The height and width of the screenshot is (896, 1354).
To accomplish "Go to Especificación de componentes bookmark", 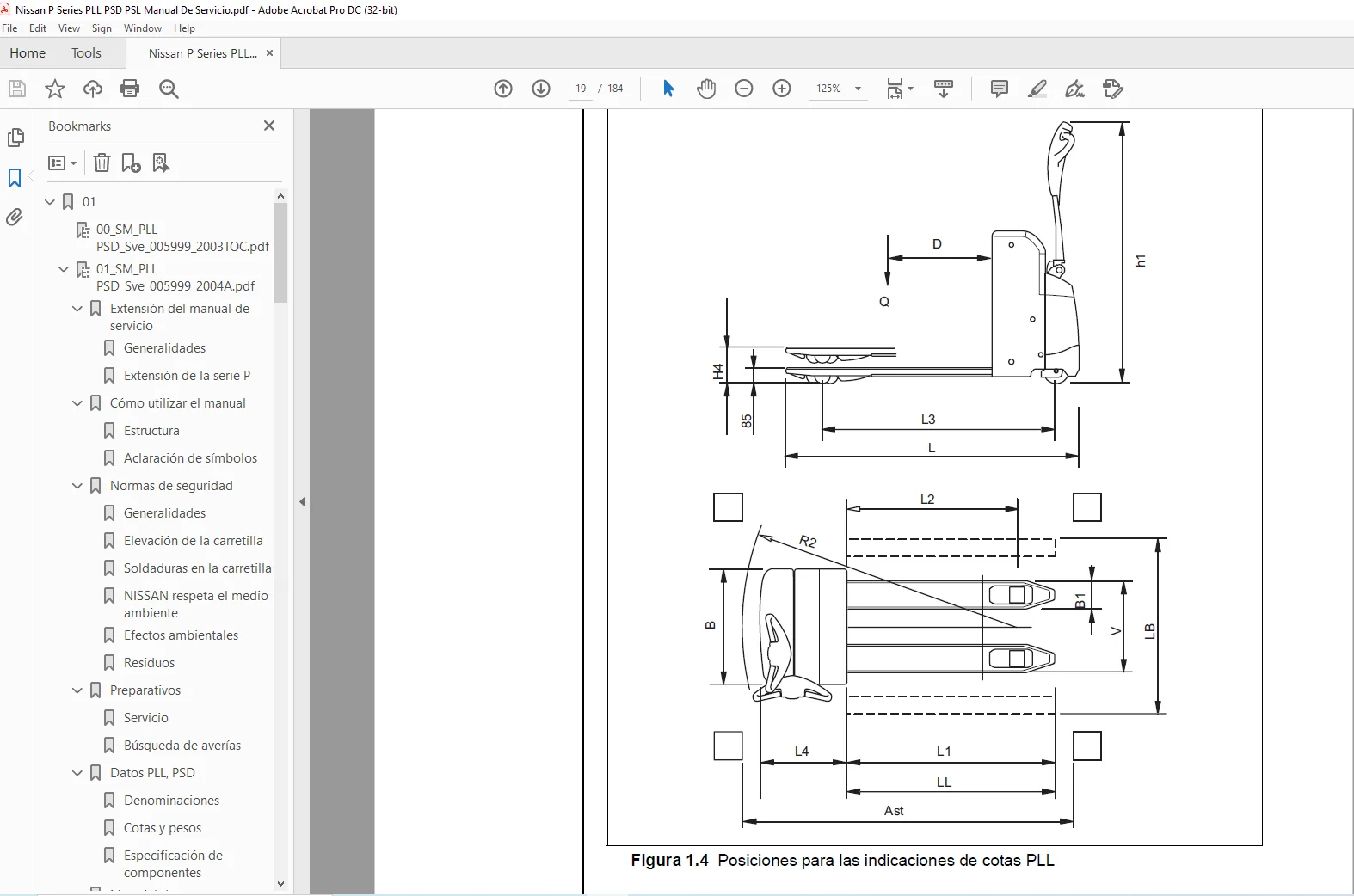I will click(x=173, y=864).
